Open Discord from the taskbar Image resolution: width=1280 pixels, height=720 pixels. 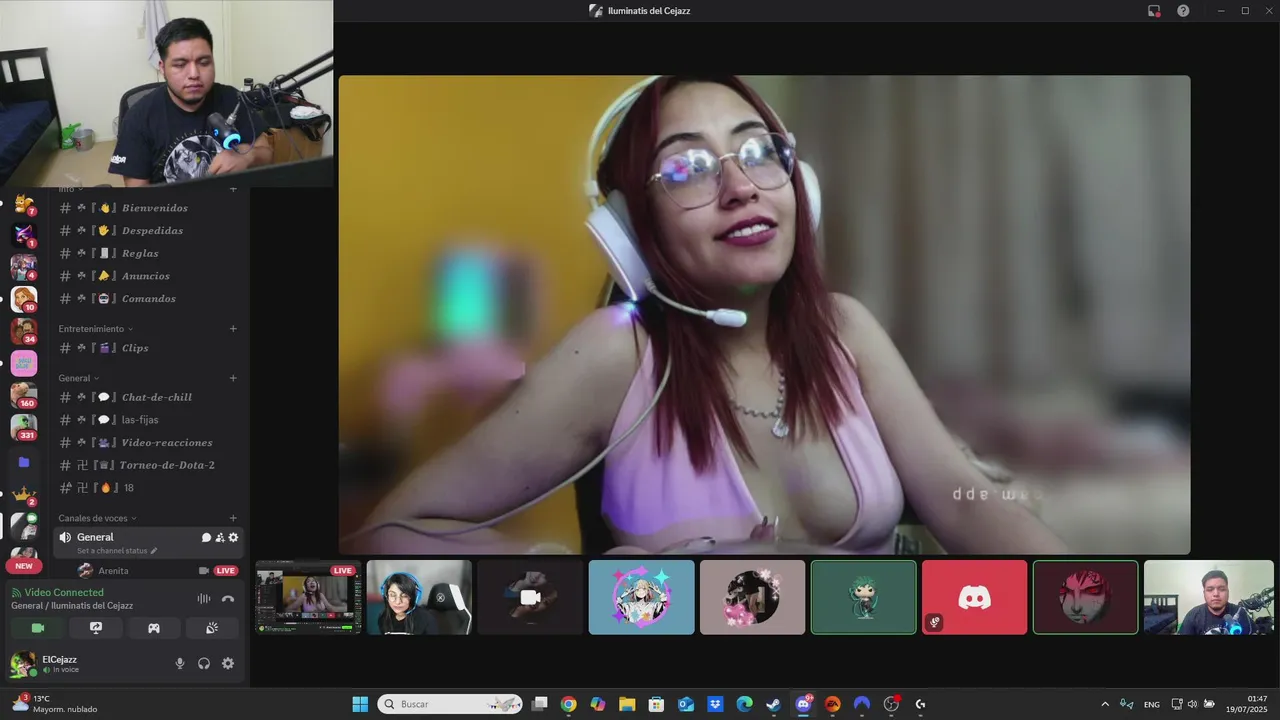point(803,704)
